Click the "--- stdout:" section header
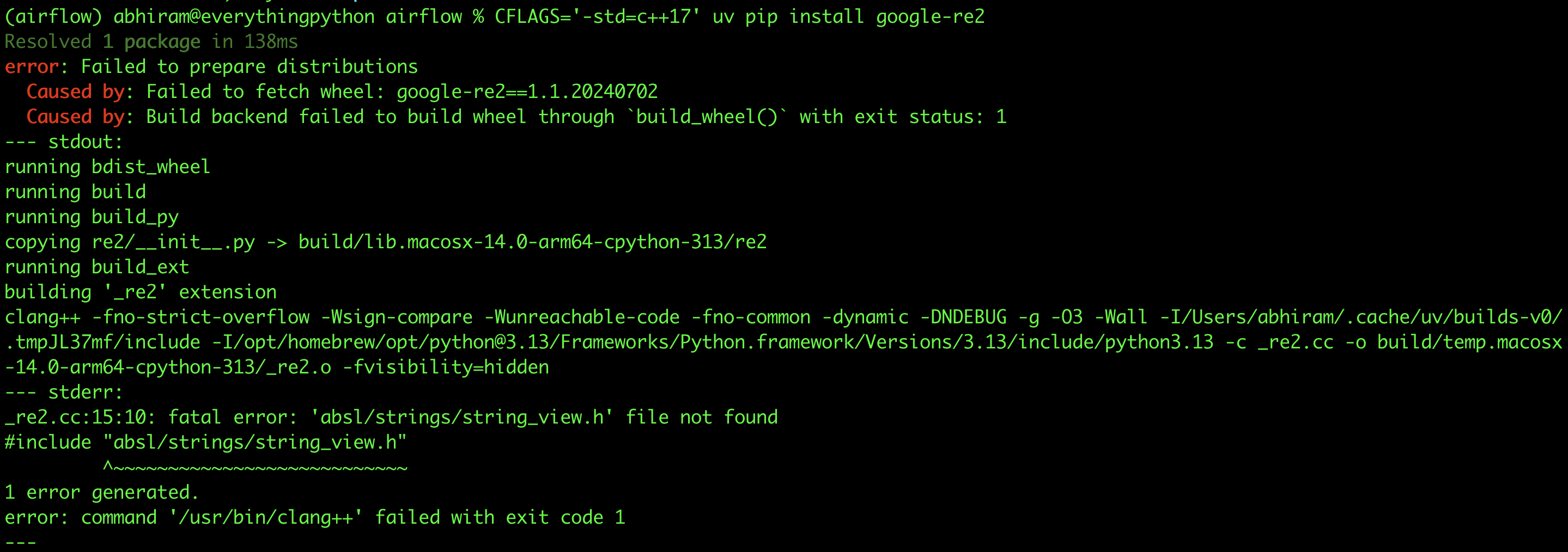This screenshot has height=552, width=1568. pyautogui.click(x=63, y=142)
